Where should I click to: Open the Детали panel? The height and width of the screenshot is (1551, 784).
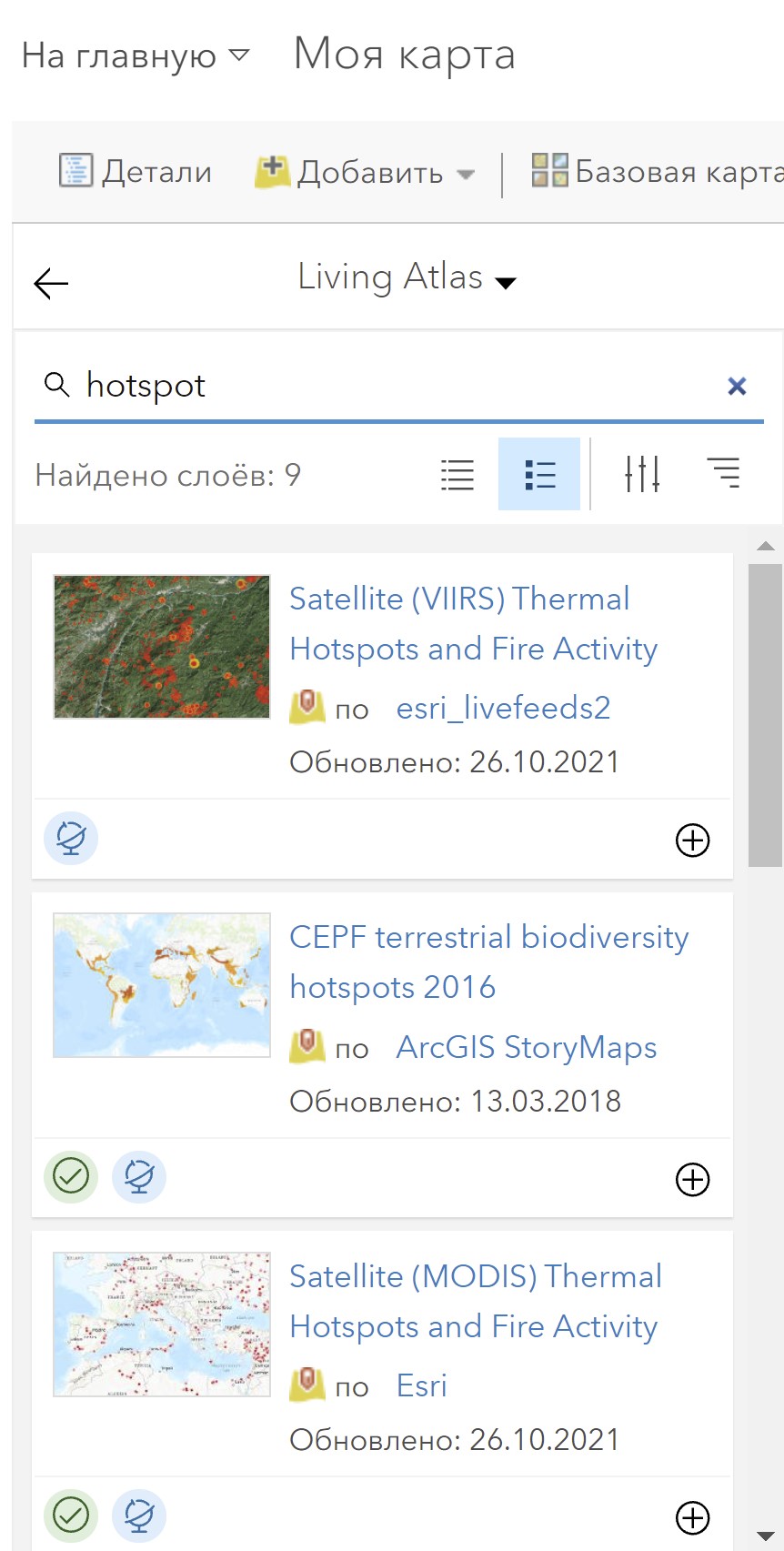135,171
